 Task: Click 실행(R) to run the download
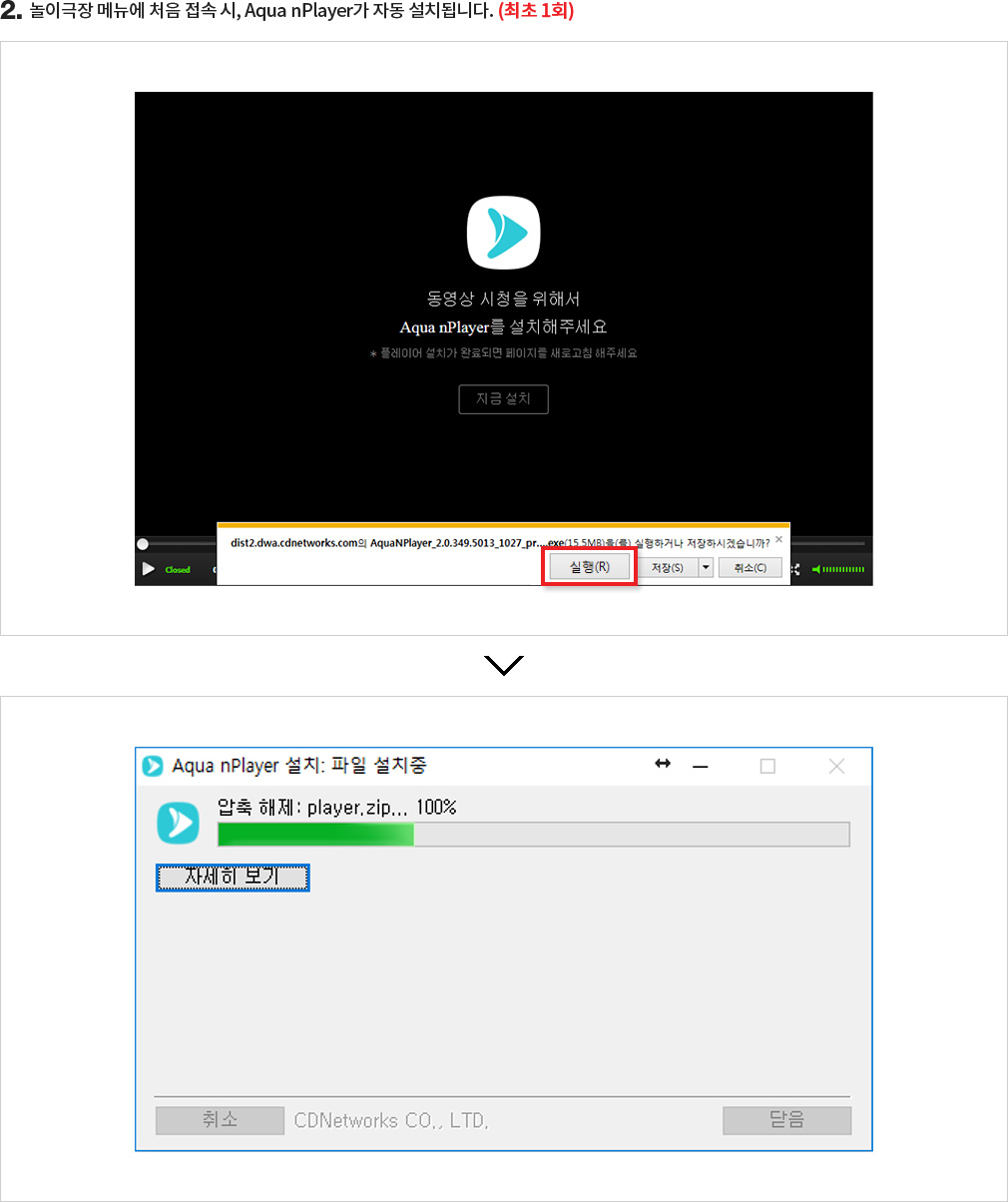click(x=589, y=567)
